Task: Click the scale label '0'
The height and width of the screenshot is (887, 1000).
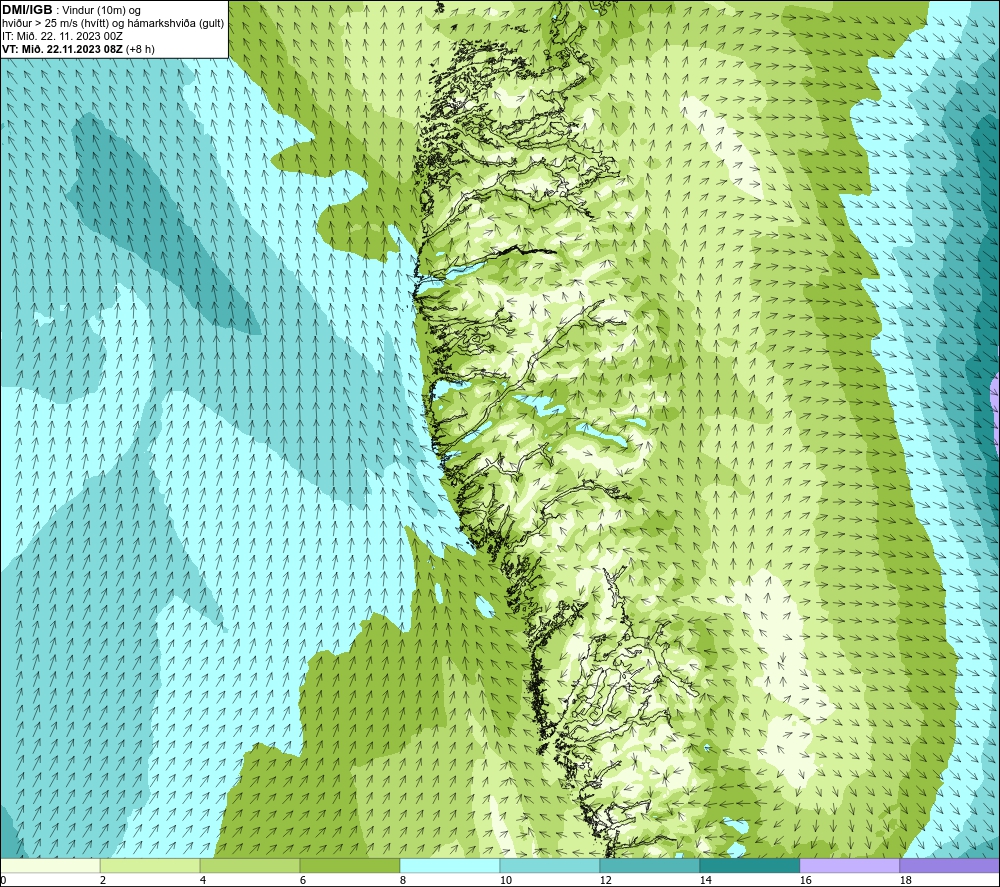Action: tap(3, 880)
